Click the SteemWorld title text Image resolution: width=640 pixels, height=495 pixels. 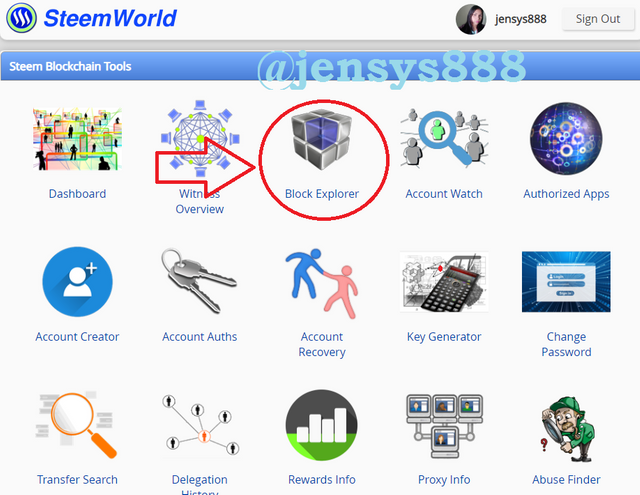pos(110,18)
